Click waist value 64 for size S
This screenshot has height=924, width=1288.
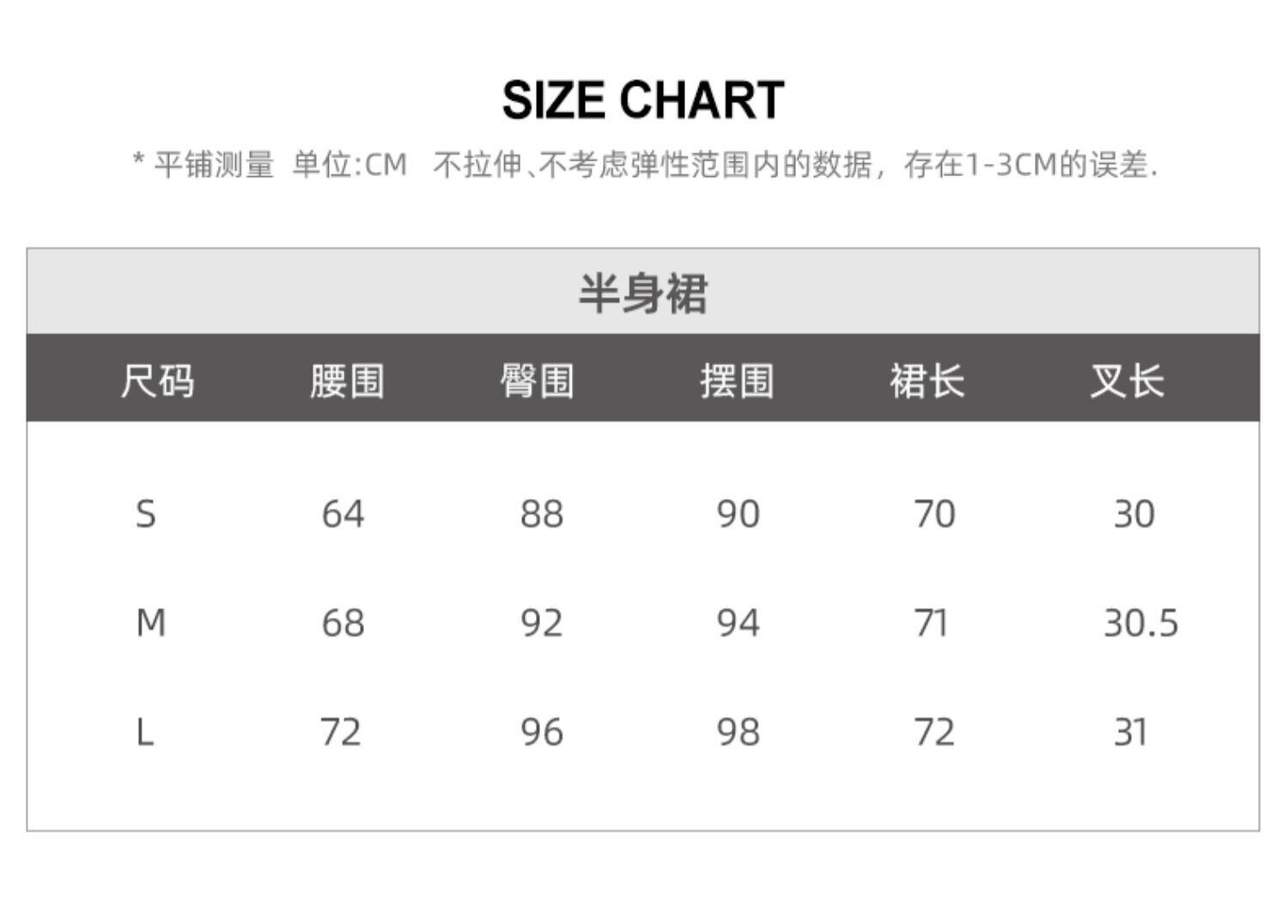343,514
